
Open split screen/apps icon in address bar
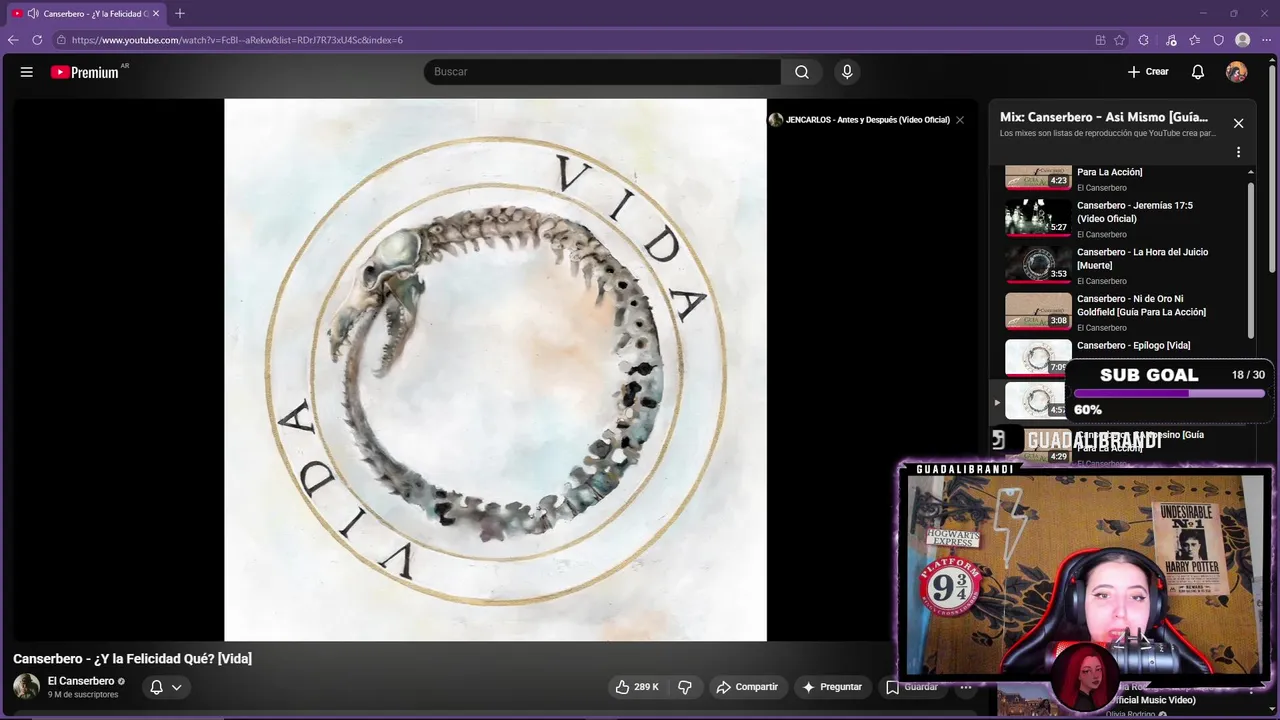pyautogui.click(x=1100, y=40)
